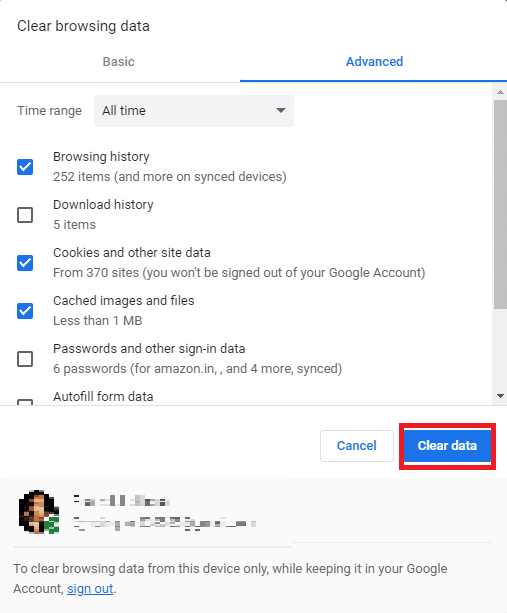Image resolution: width=507 pixels, height=613 pixels.
Task: Tick the Autofill form data checkbox
Action: coord(25,402)
